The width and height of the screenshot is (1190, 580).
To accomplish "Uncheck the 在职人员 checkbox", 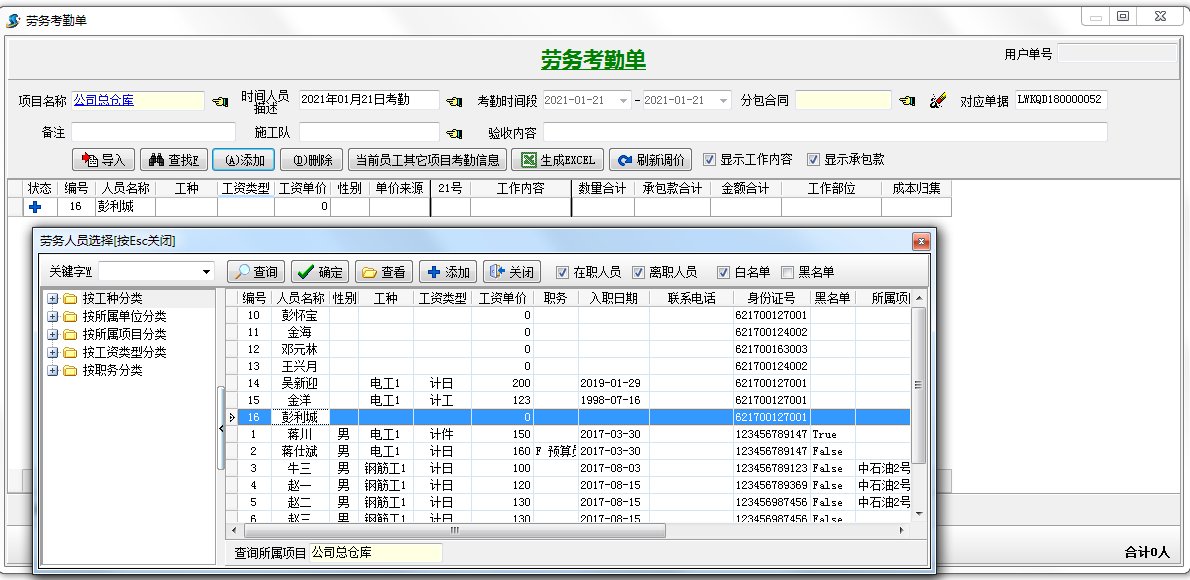I will (563, 272).
